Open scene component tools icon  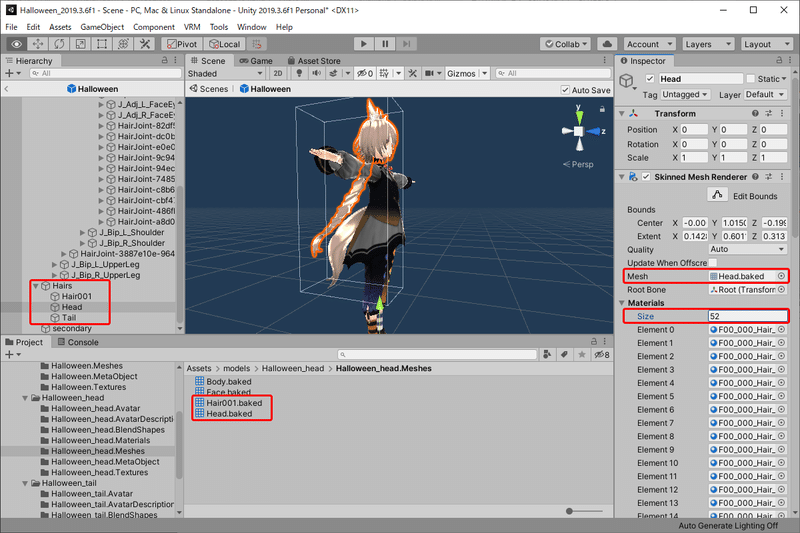click(x=413, y=73)
